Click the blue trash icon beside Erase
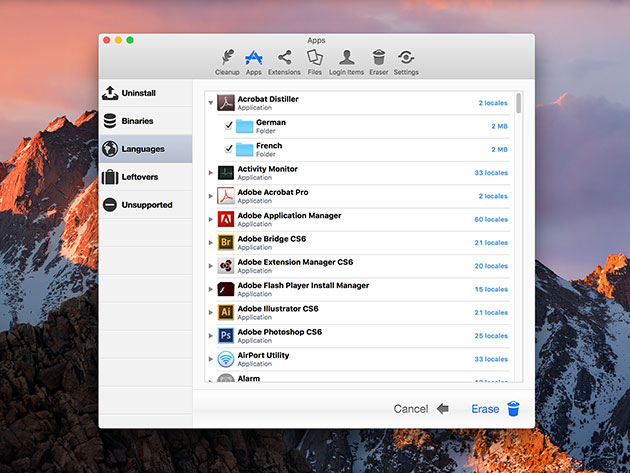The width and height of the screenshot is (630, 473). [513, 409]
